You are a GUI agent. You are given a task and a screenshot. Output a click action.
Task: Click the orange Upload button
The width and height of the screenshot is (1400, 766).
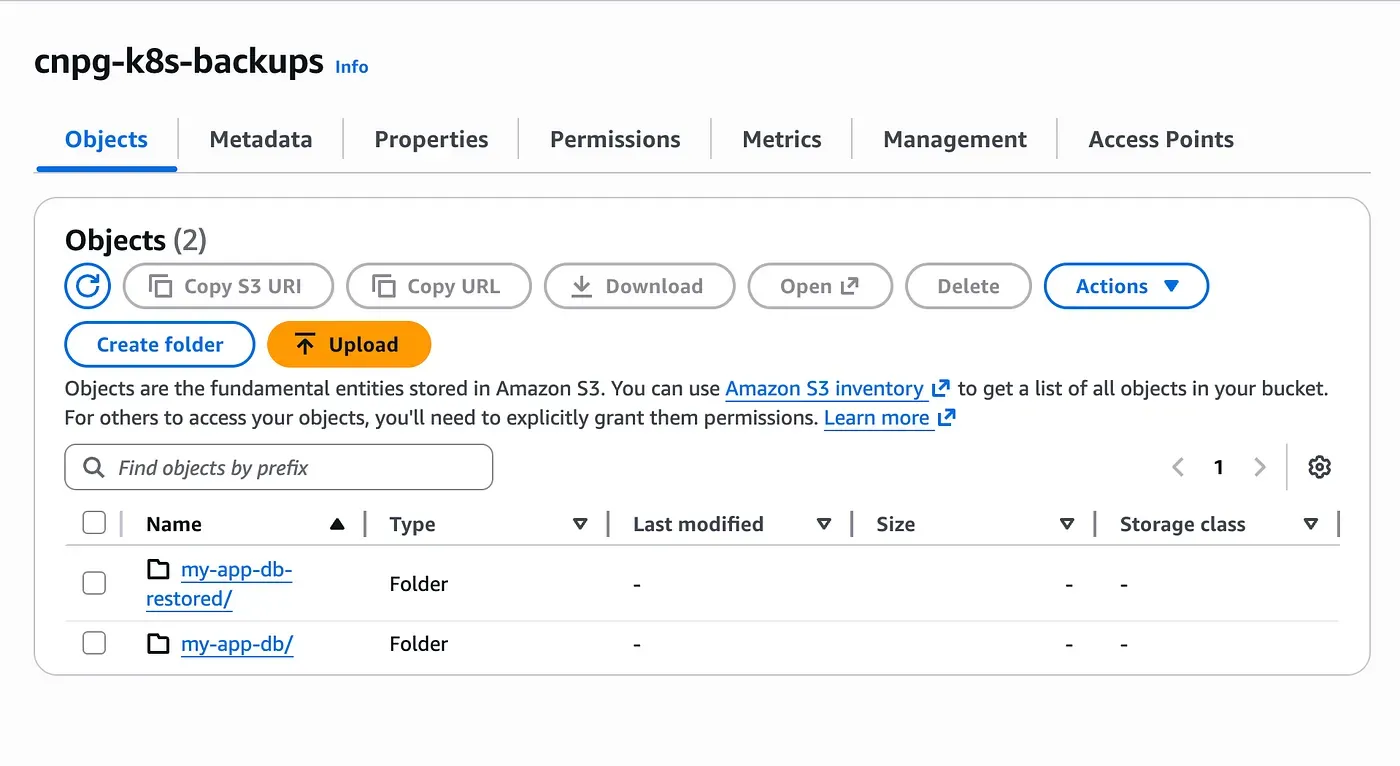click(x=349, y=345)
